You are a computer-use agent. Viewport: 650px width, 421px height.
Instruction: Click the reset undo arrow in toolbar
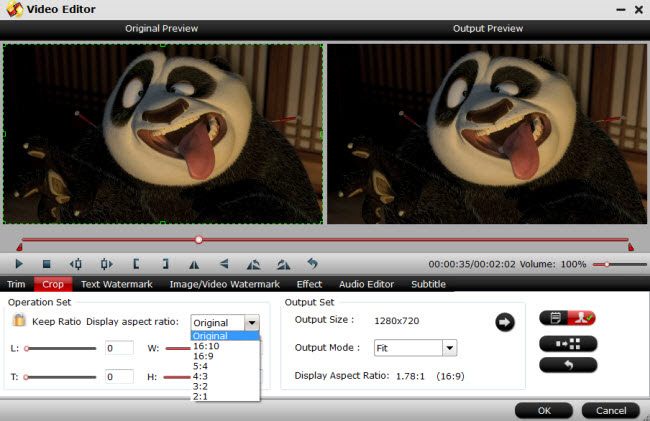pyautogui.click(x=313, y=263)
